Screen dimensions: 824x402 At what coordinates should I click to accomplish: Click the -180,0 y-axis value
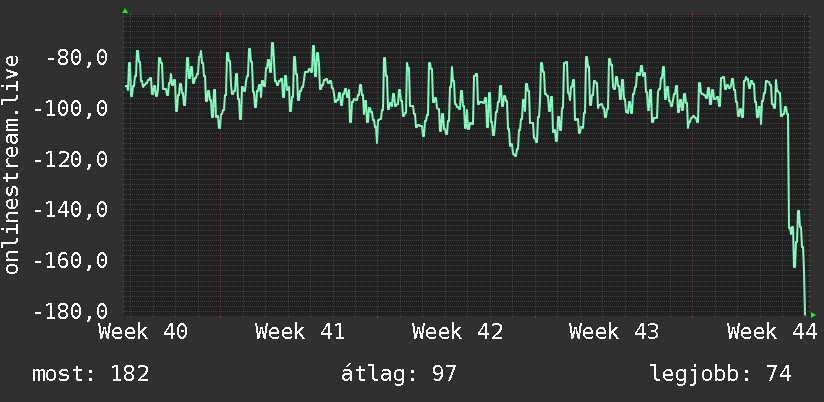click(x=70, y=312)
